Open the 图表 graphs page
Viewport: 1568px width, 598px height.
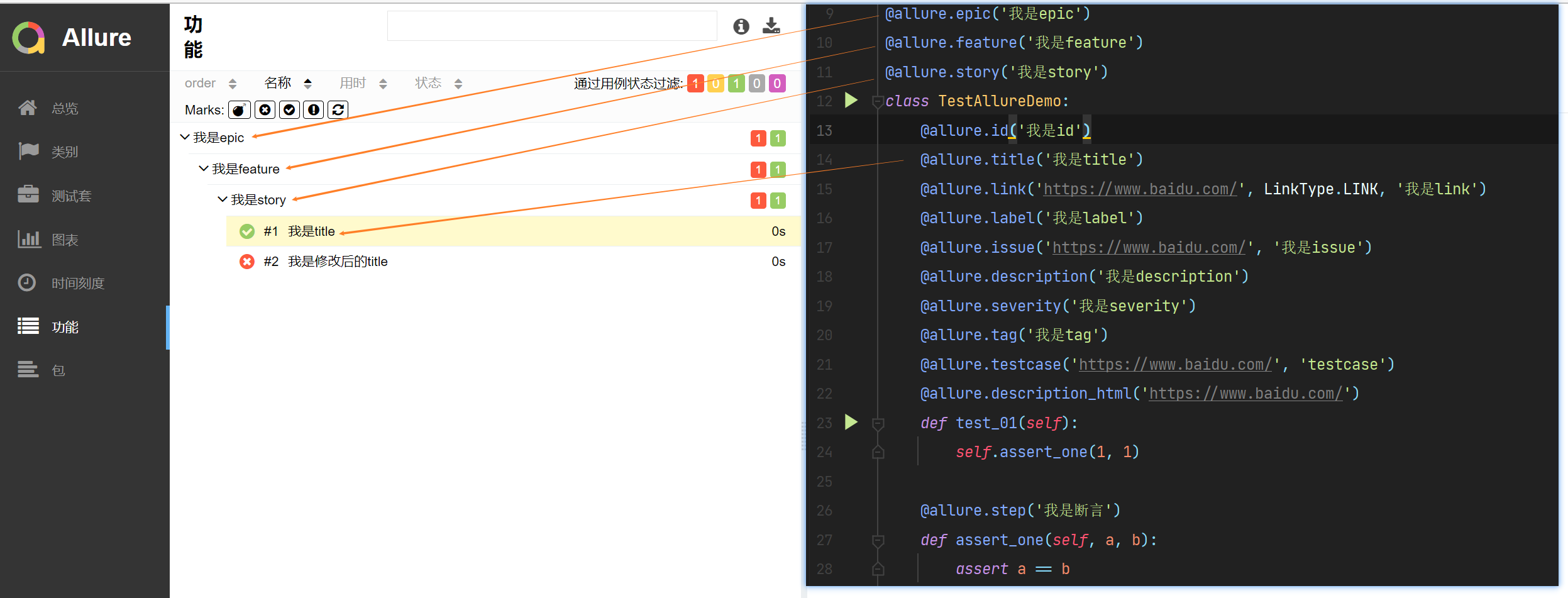click(64, 239)
